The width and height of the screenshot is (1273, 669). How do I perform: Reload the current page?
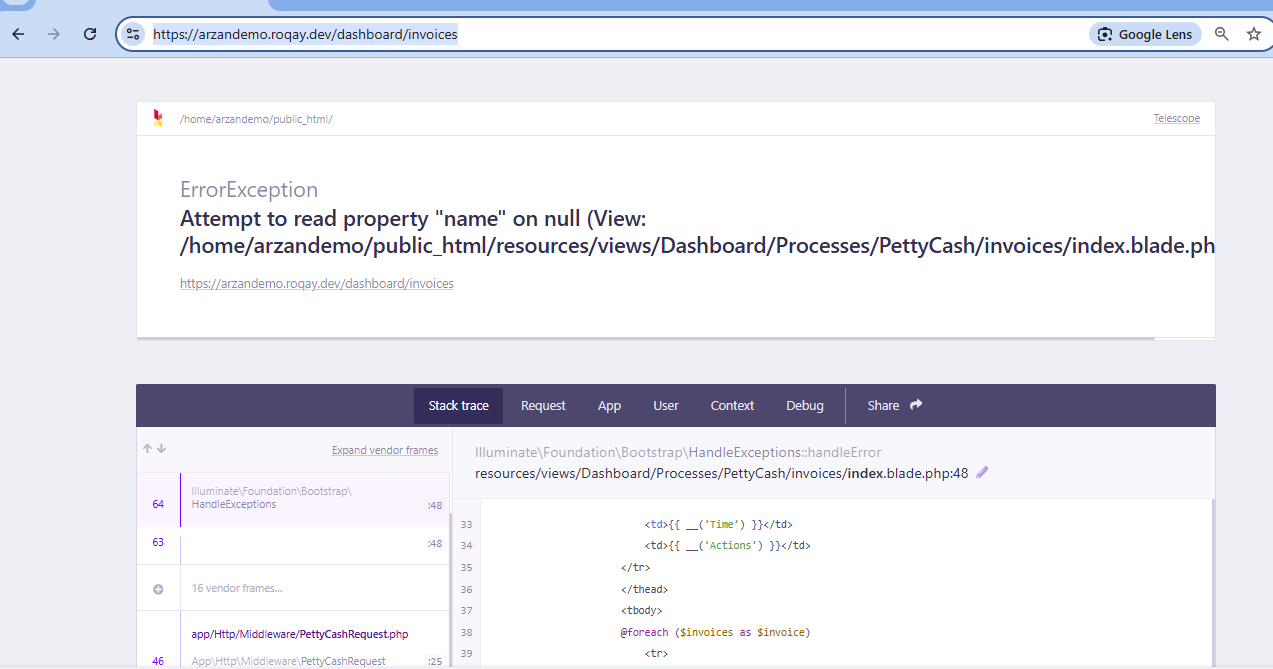coord(90,34)
